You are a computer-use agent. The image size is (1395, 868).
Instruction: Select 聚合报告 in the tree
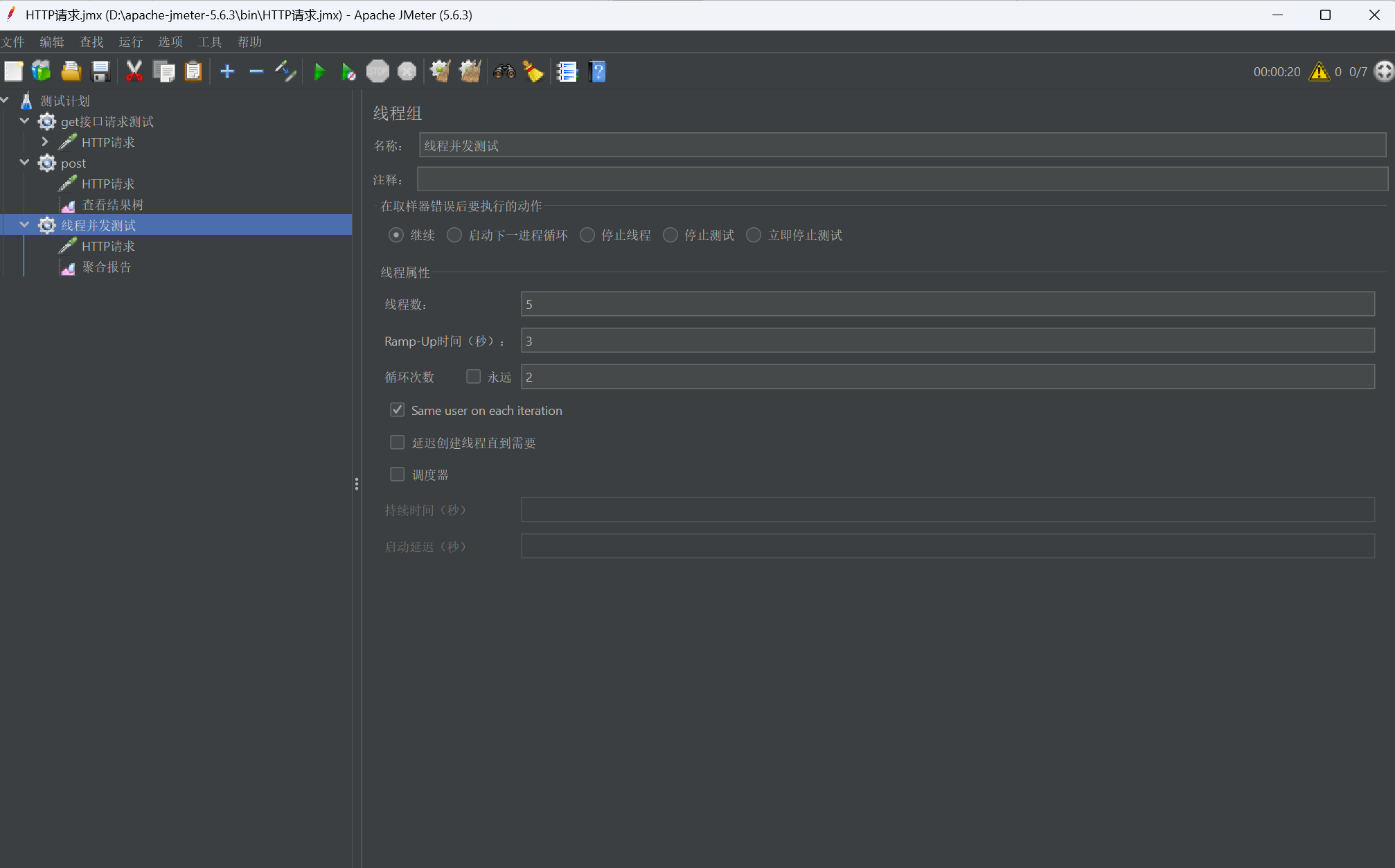pos(106,267)
